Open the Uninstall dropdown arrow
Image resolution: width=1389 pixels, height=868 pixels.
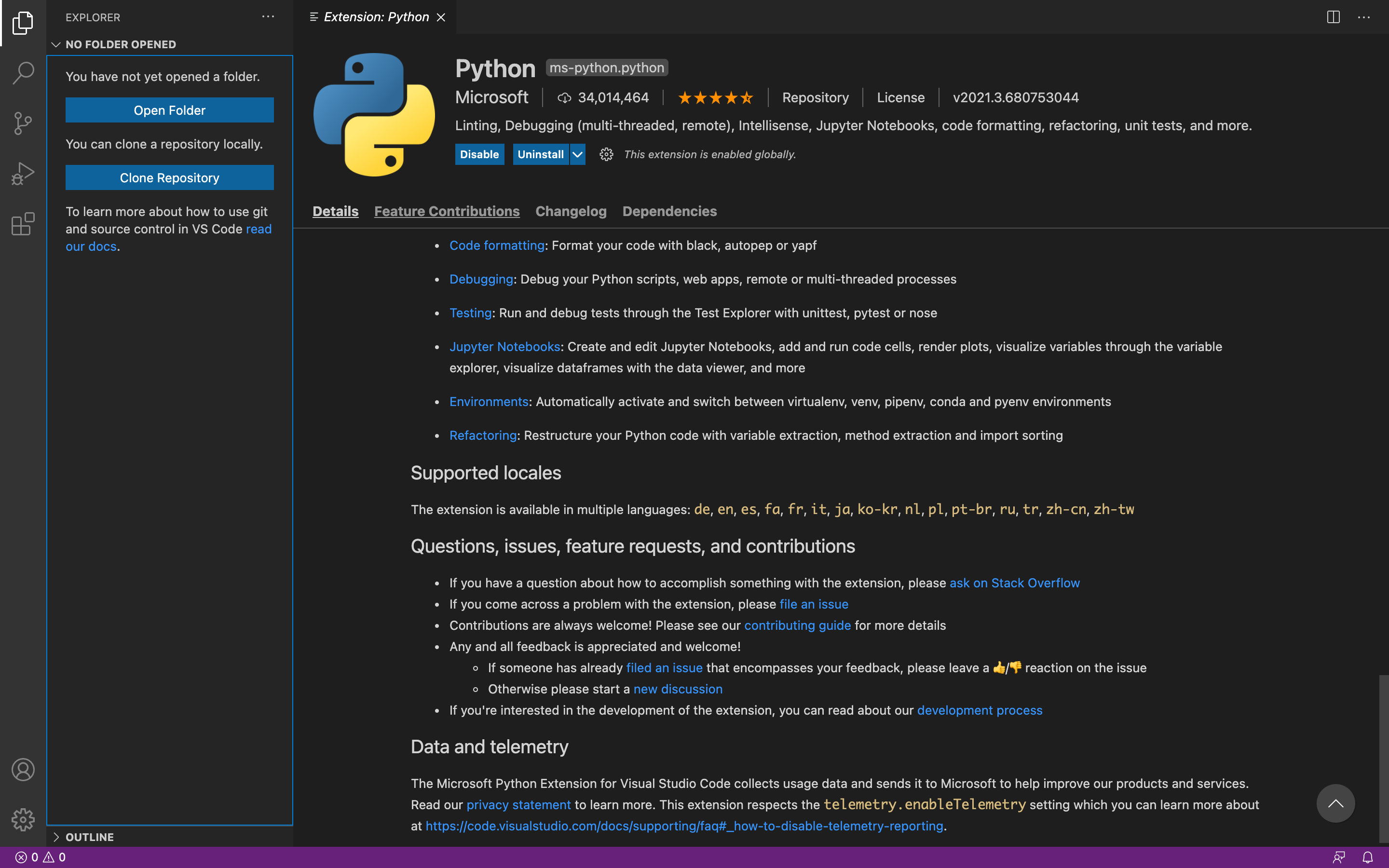click(577, 154)
